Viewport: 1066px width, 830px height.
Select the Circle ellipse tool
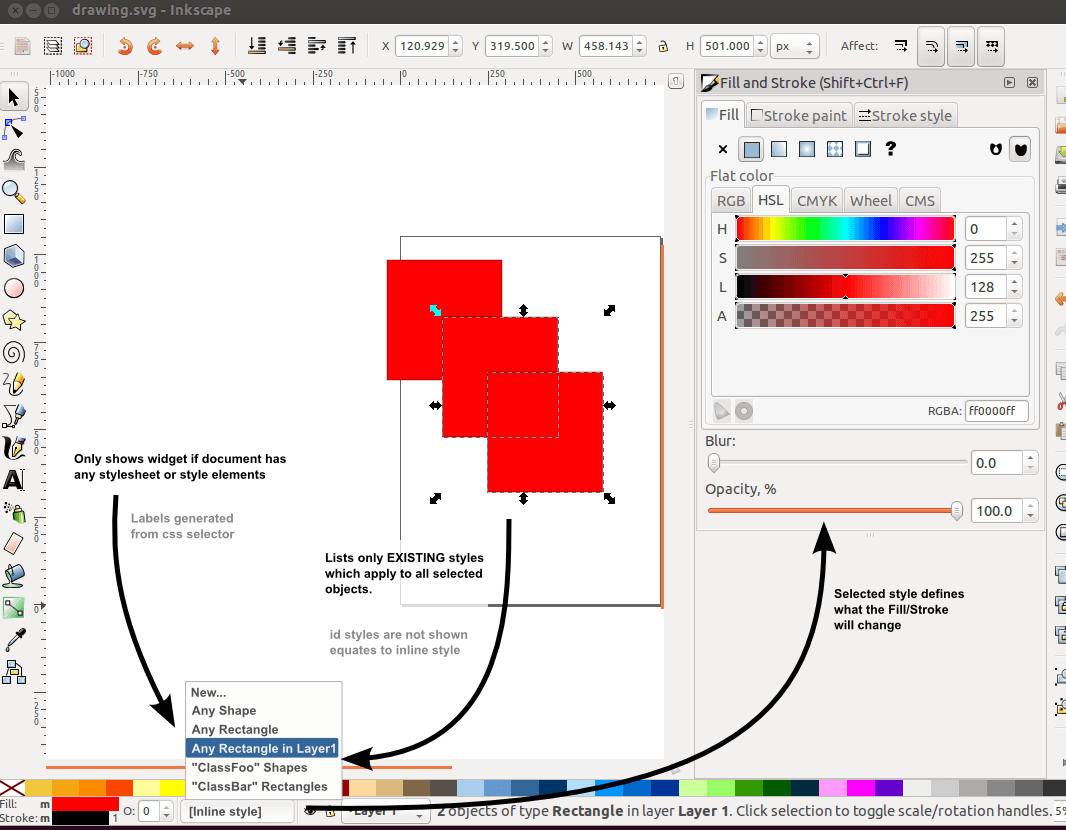pos(14,288)
